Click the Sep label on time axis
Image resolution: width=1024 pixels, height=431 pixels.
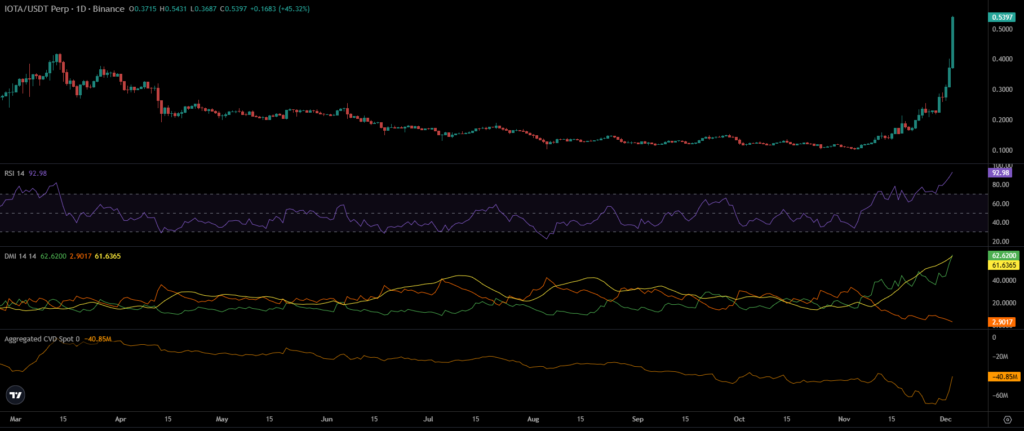pyautogui.click(x=639, y=419)
